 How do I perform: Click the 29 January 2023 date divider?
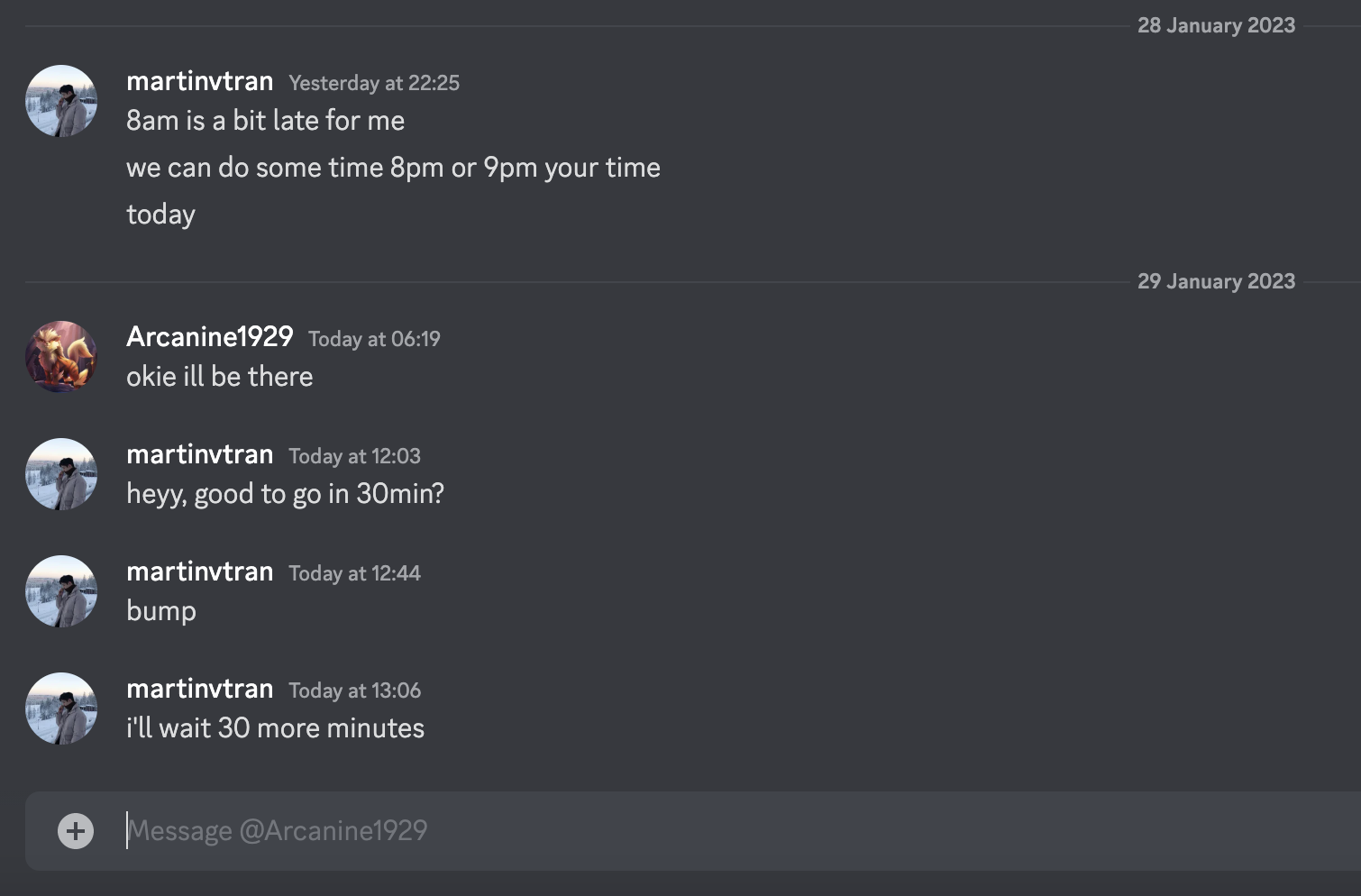click(1216, 281)
